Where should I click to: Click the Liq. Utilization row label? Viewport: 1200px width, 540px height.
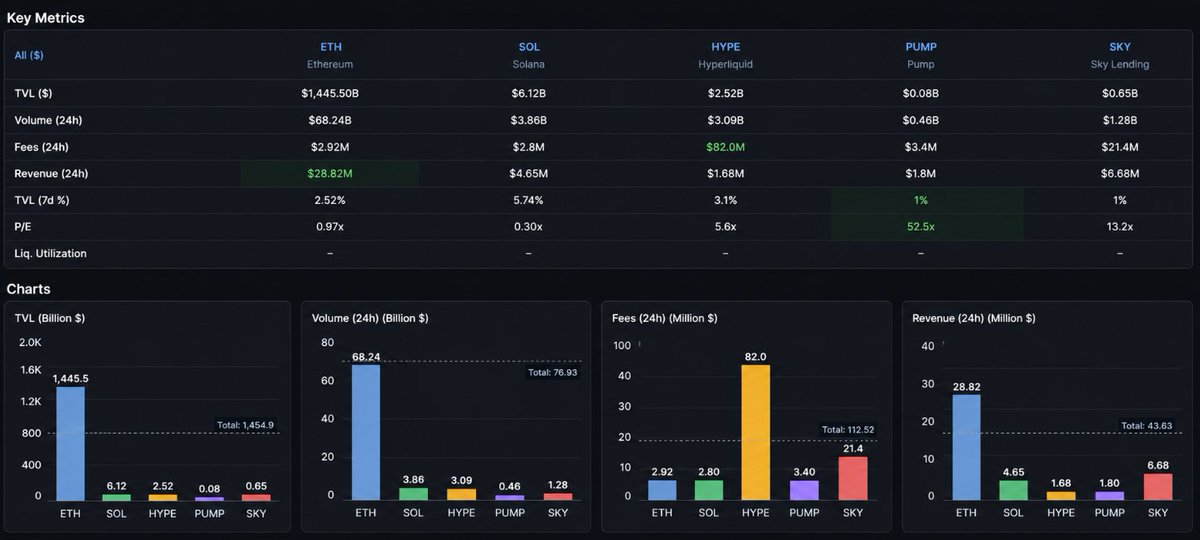click(50, 254)
